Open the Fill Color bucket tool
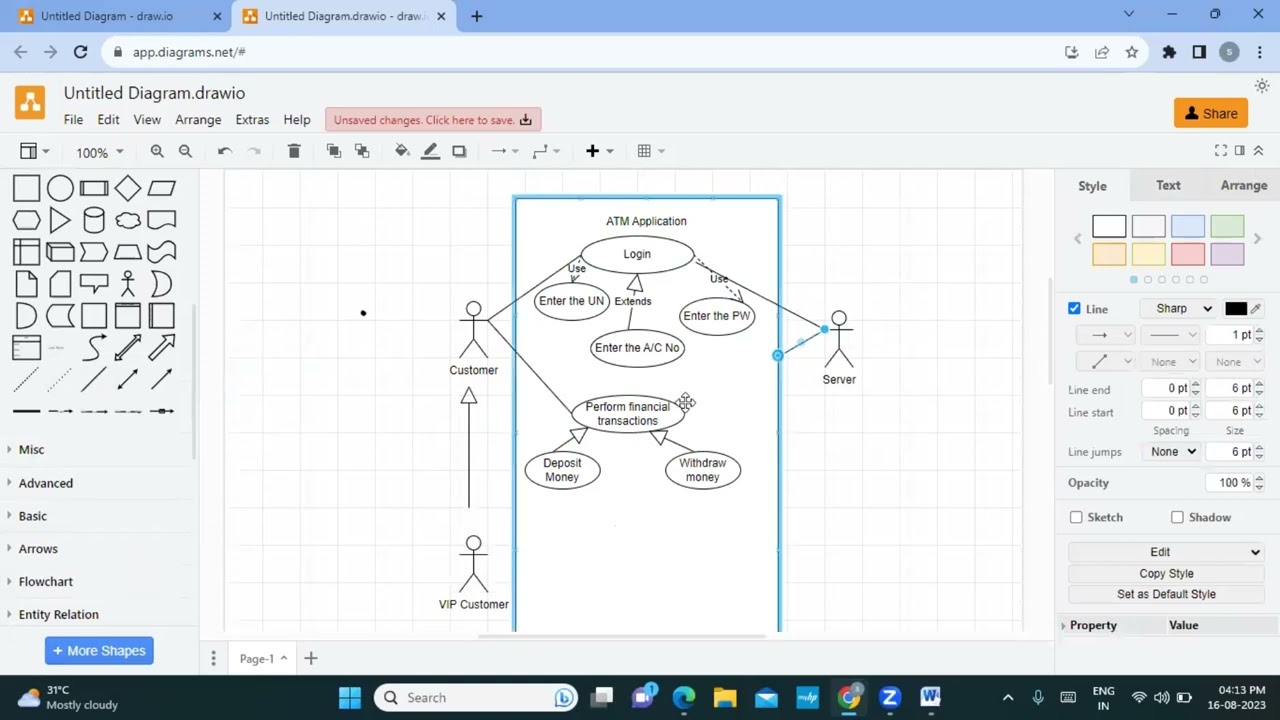 pyautogui.click(x=402, y=151)
